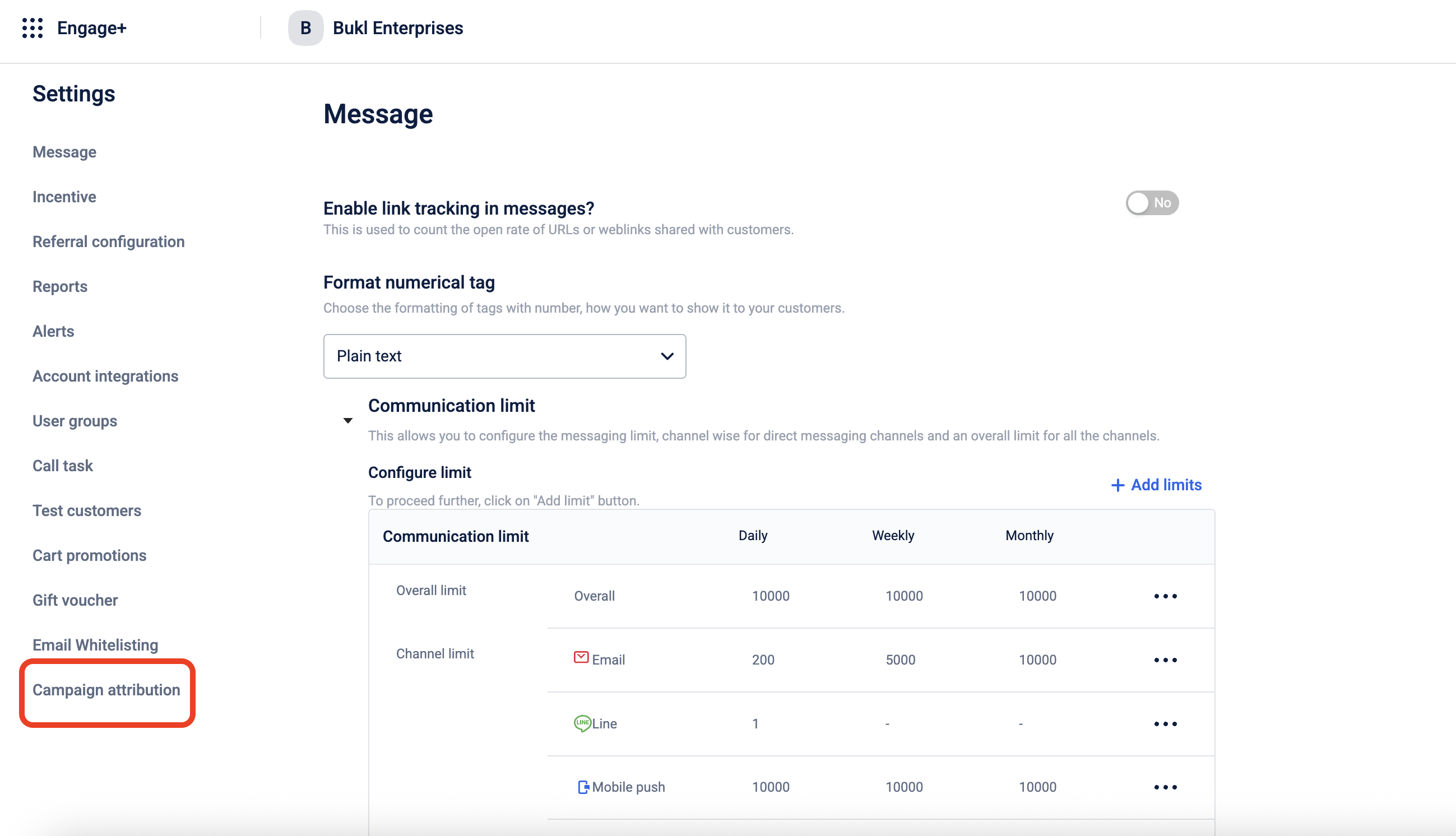Collapse the Communication limit section arrow

[348, 421]
